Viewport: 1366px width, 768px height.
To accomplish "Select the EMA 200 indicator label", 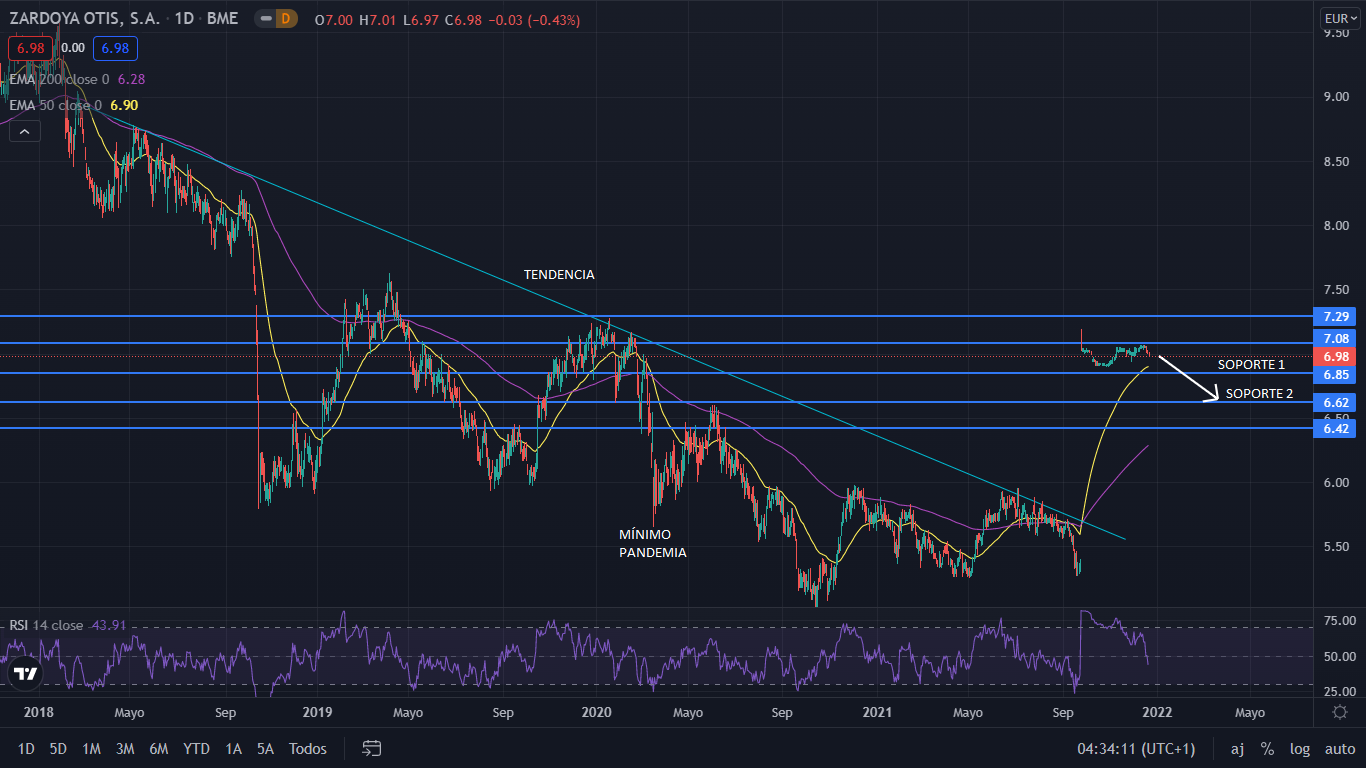I will [60, 78].
